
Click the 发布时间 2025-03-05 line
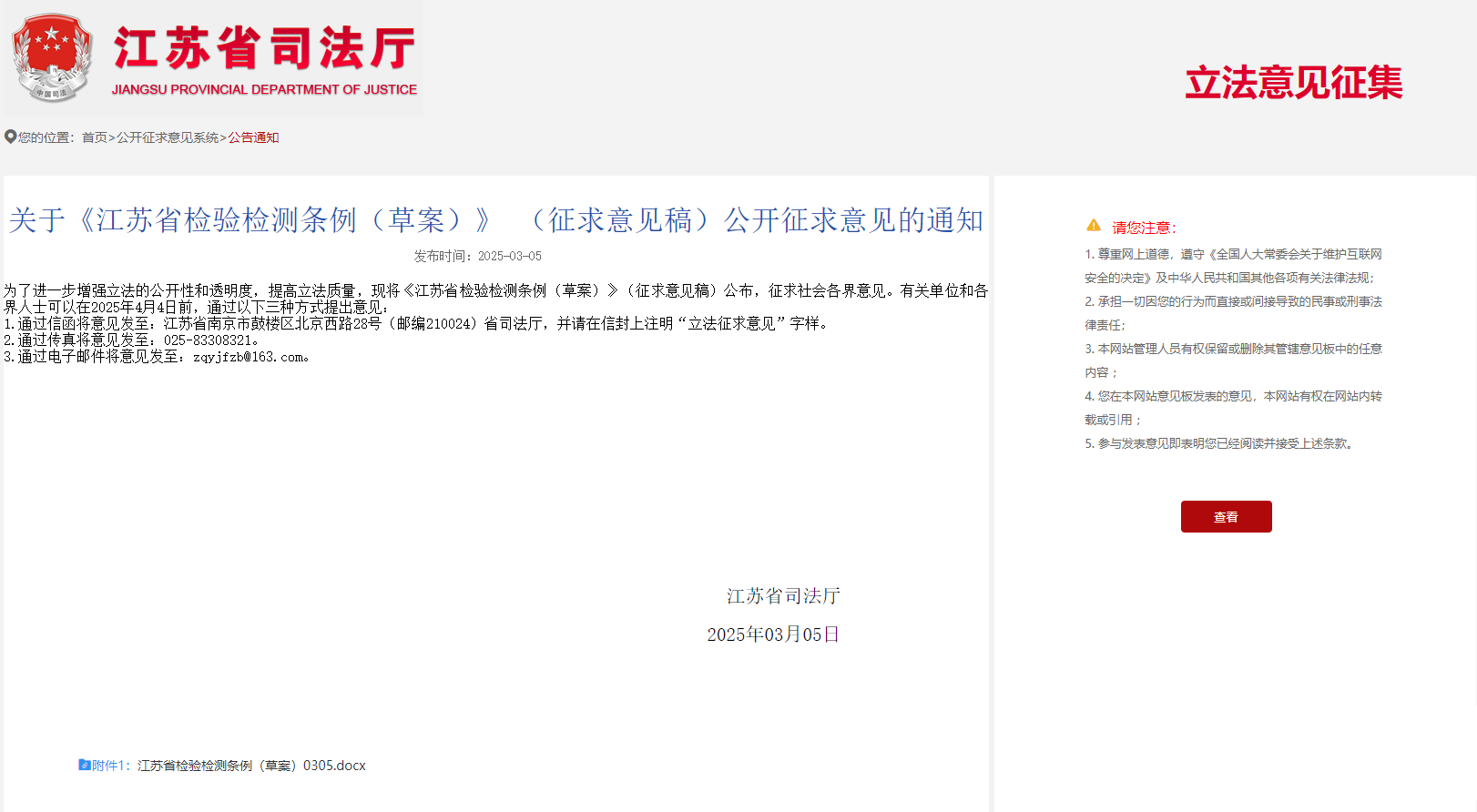[477, 256]
